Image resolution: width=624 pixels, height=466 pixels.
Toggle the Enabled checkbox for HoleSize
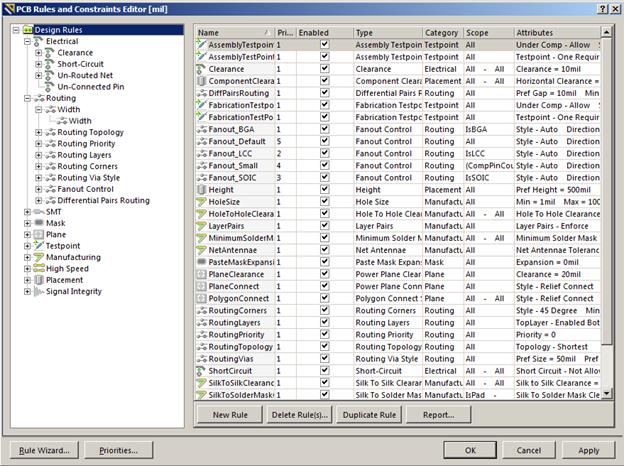click(325, 201)
